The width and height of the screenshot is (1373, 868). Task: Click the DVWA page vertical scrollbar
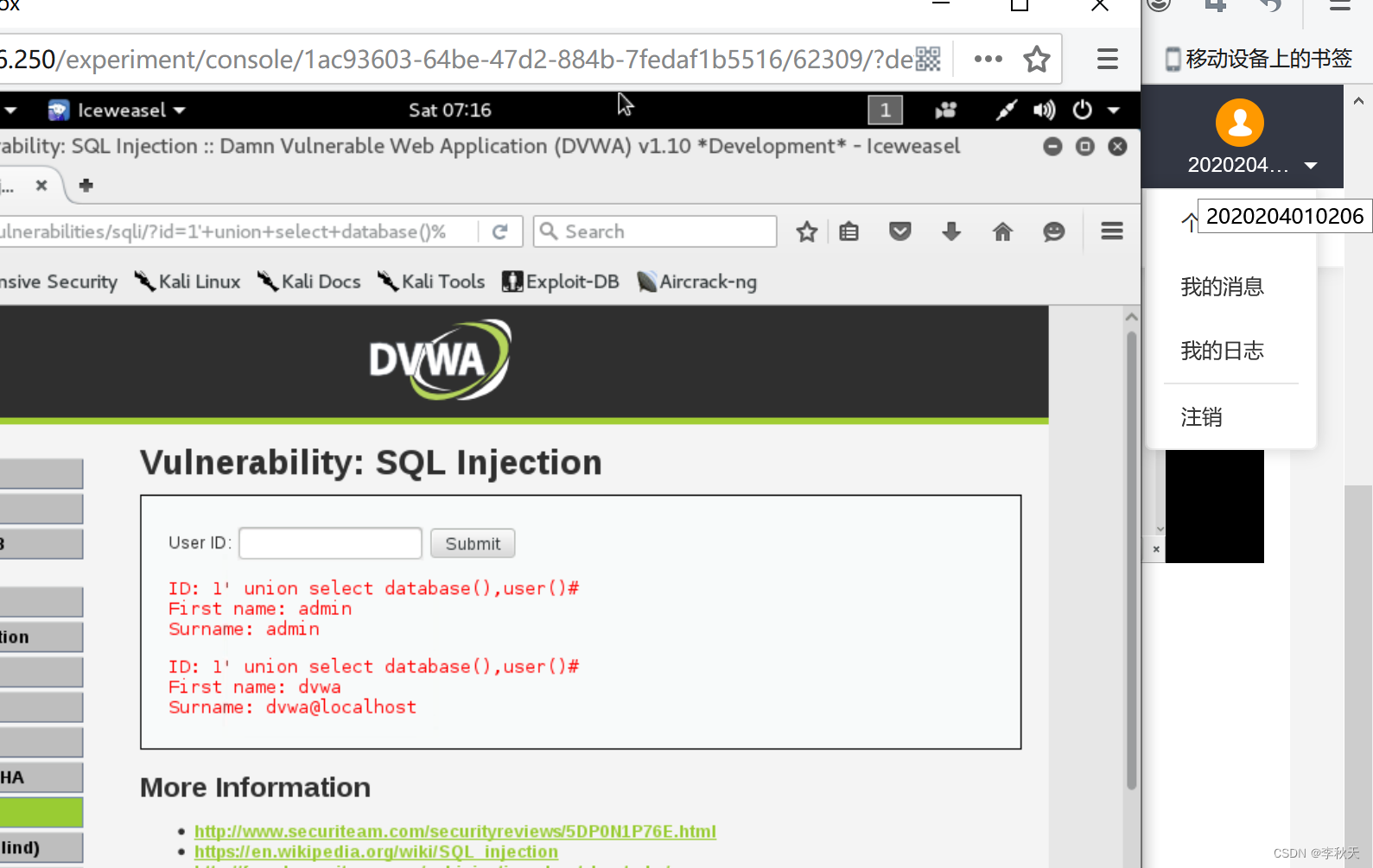(x=1131, y=561)
